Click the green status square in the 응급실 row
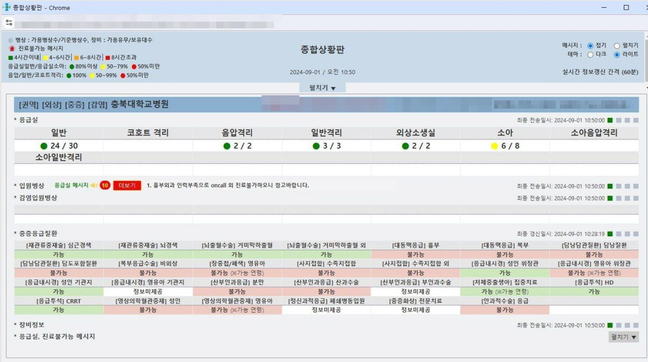The image size is (648, 362). [610, 120]
